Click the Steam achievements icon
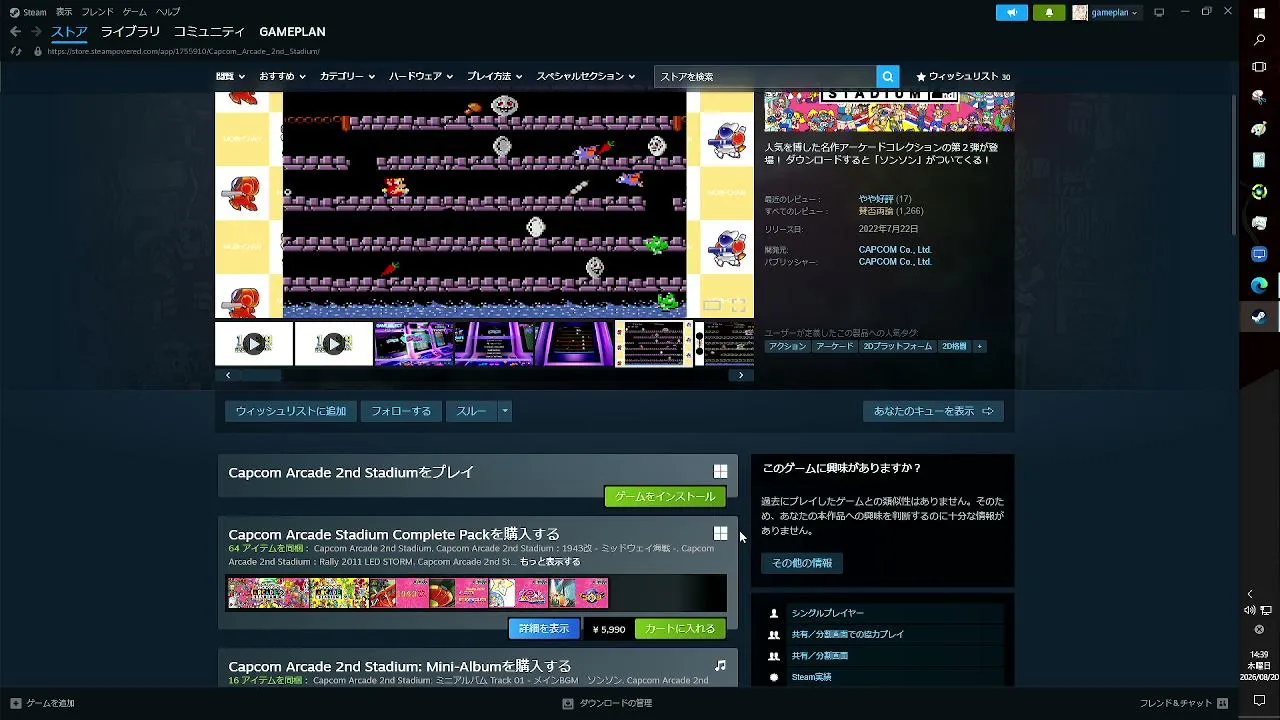This screenshot has width=1280, height=720. click(x=773, y=677)
